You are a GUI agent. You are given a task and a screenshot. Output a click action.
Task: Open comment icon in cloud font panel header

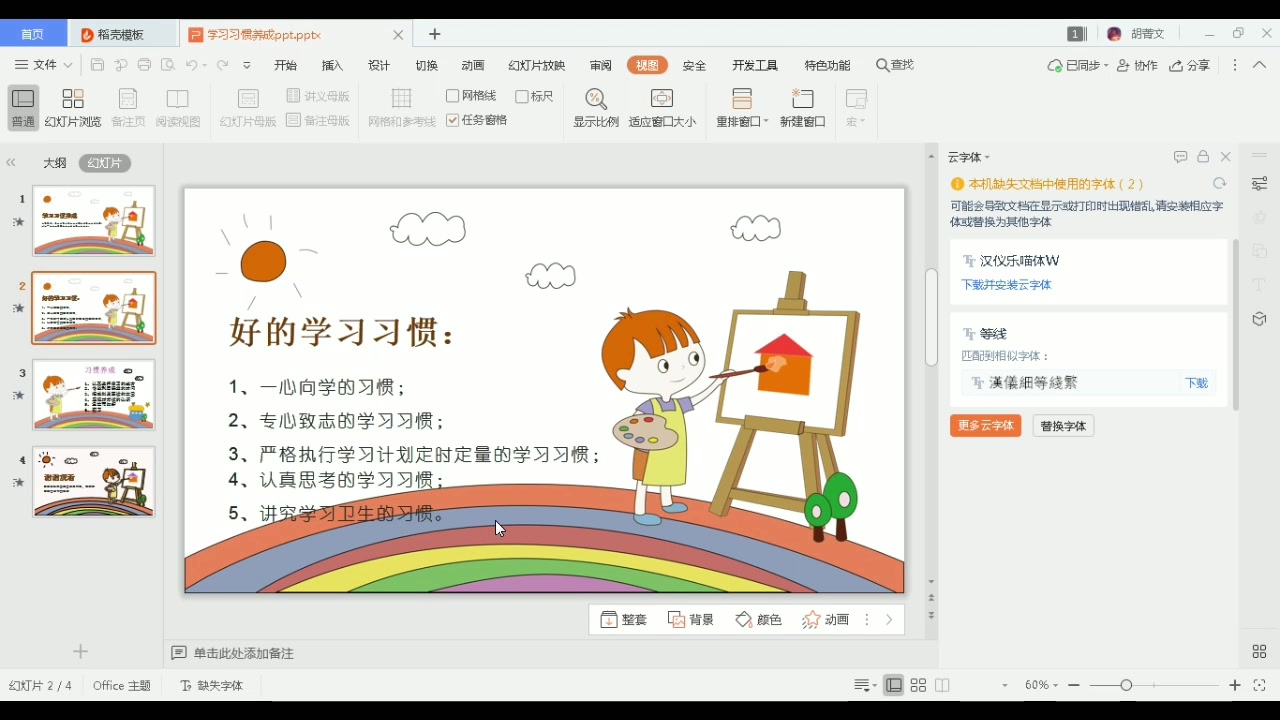click(1180, 157)
